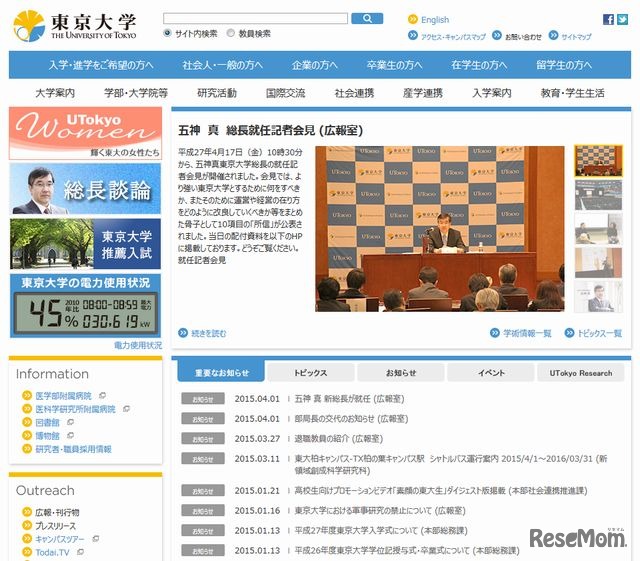Open the 東京大学 推薦入試 banner

[85, 244]
